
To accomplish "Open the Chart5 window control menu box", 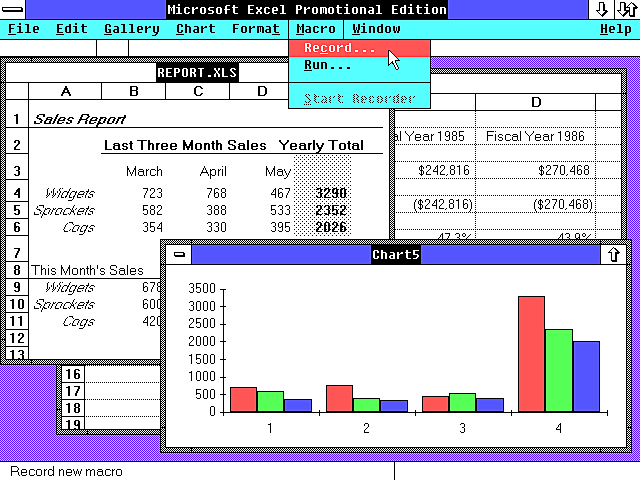I will pyautogui.click(x=179, y=255).
